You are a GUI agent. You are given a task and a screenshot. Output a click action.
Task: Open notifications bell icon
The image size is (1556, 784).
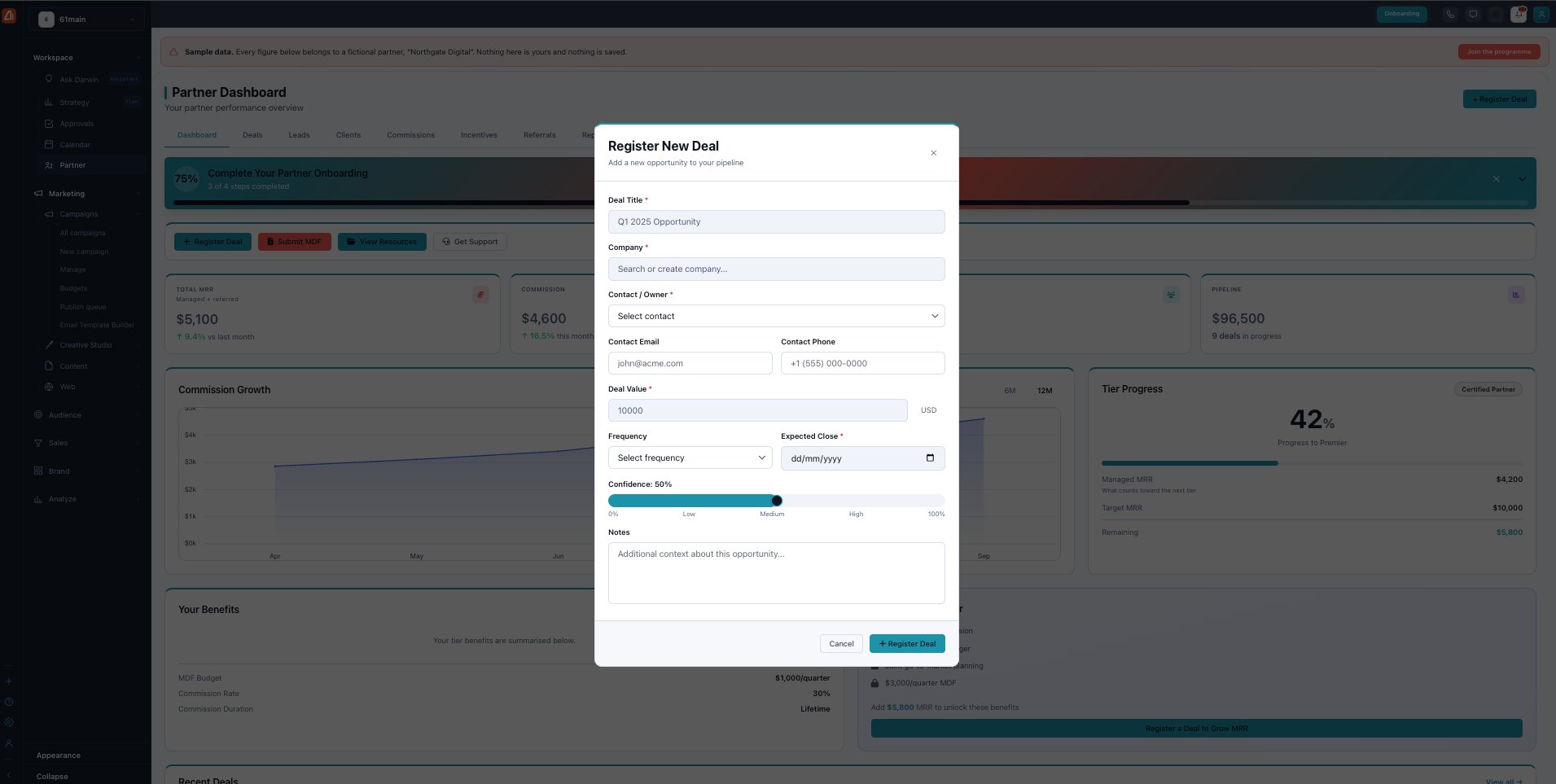[1519, 15]
